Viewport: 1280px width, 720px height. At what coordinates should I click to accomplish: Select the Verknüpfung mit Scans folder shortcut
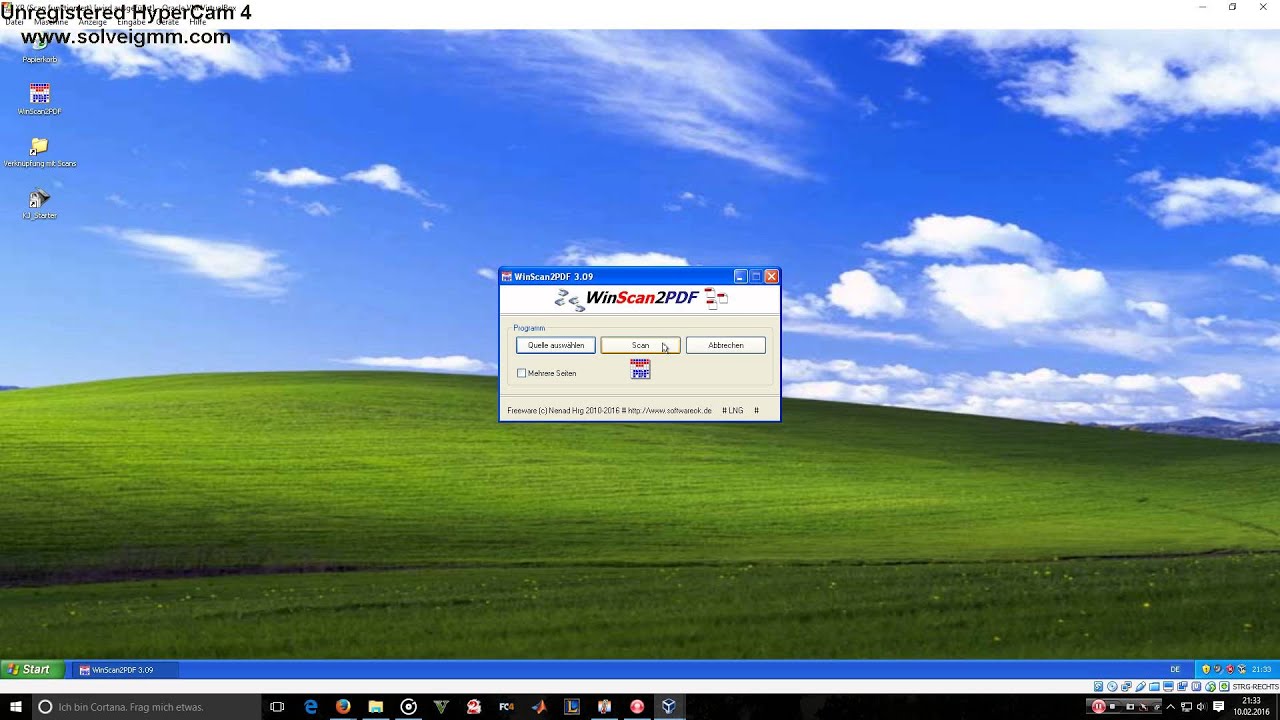pos(40,152)
